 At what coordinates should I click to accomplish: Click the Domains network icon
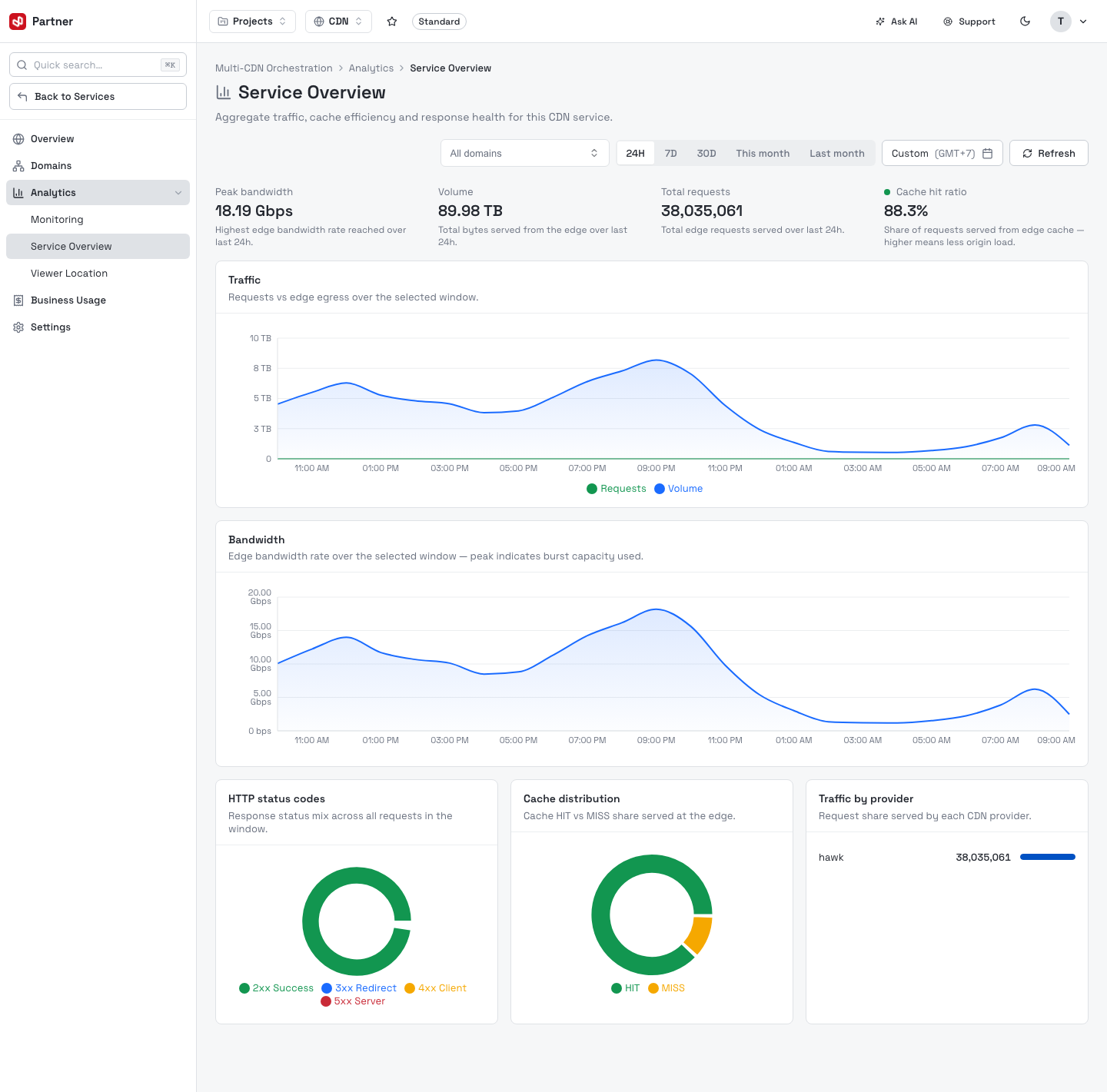[x=18, y=166]
